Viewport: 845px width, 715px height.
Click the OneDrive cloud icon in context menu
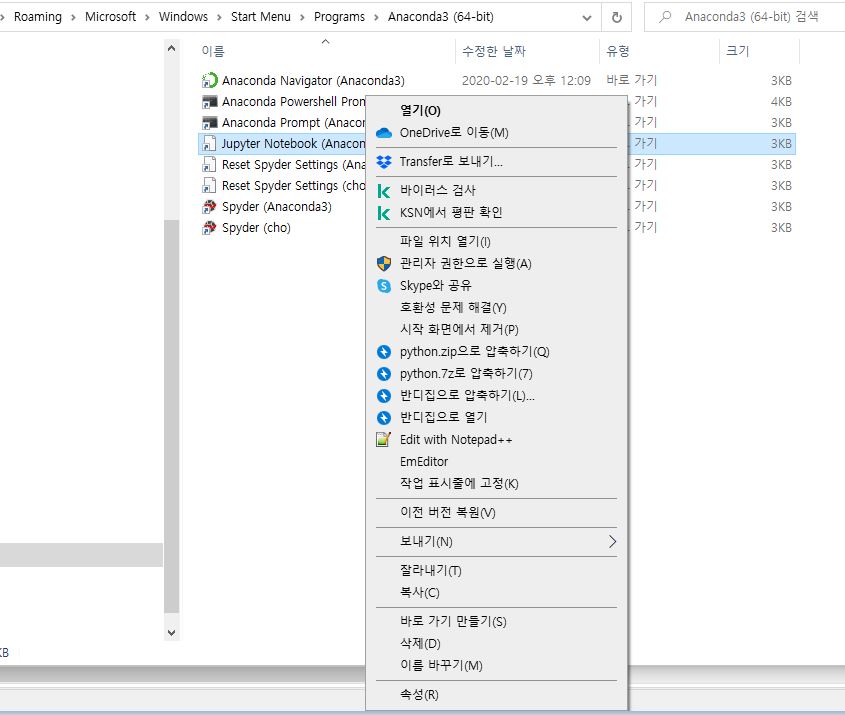pos(384,133)
